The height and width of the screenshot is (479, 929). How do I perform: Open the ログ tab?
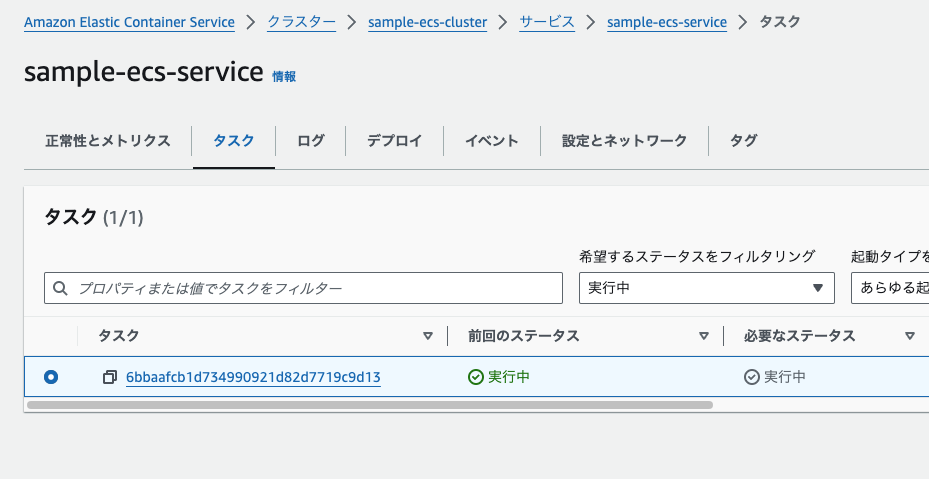310,141
